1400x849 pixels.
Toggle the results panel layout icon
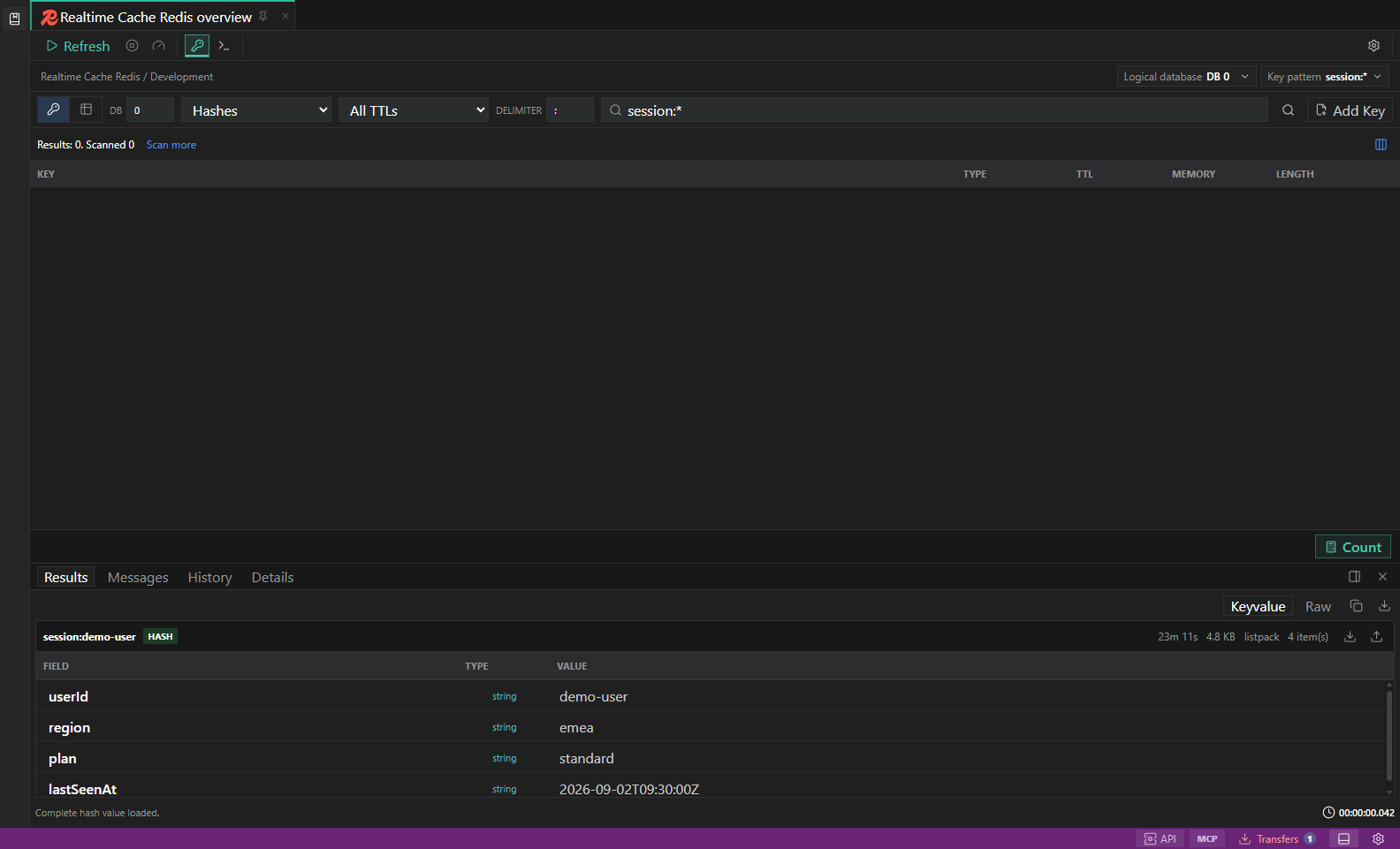(x=1354, y=577)
